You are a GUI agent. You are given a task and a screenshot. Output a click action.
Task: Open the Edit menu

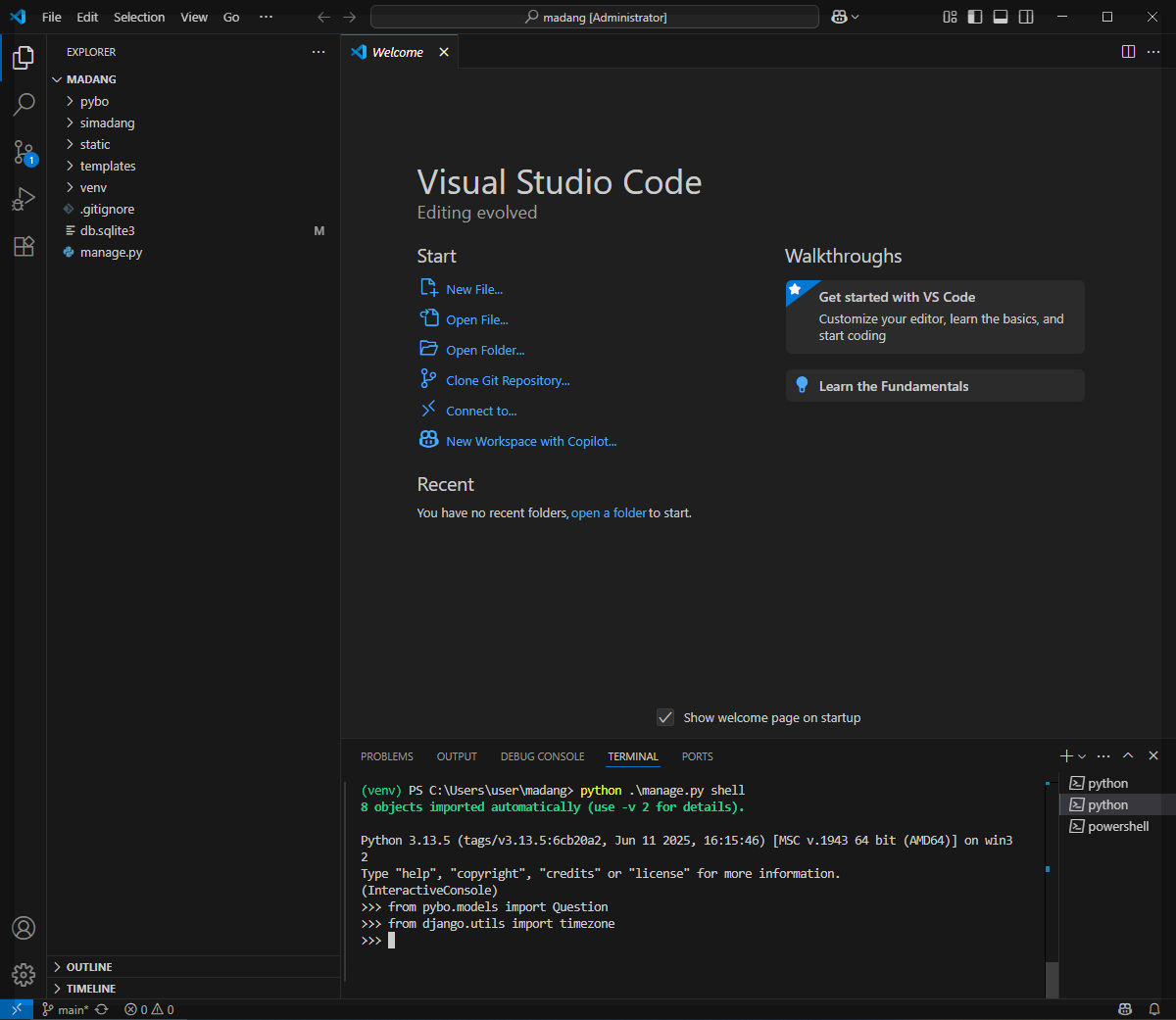(87, 17)
